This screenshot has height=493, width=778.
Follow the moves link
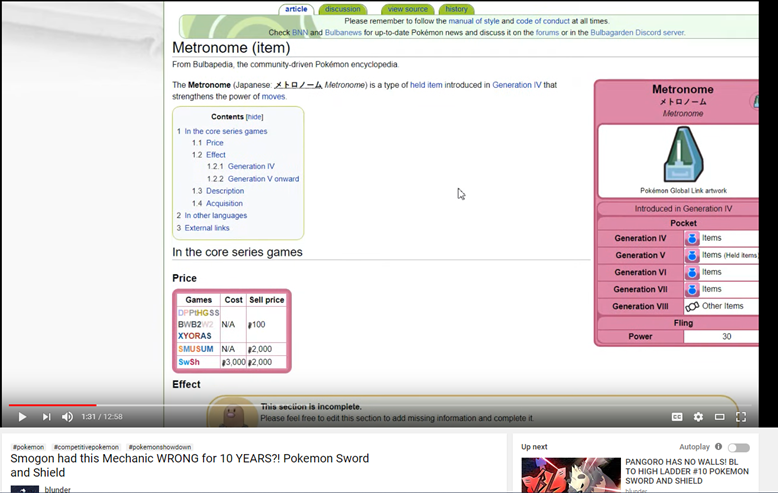point(273,96)
